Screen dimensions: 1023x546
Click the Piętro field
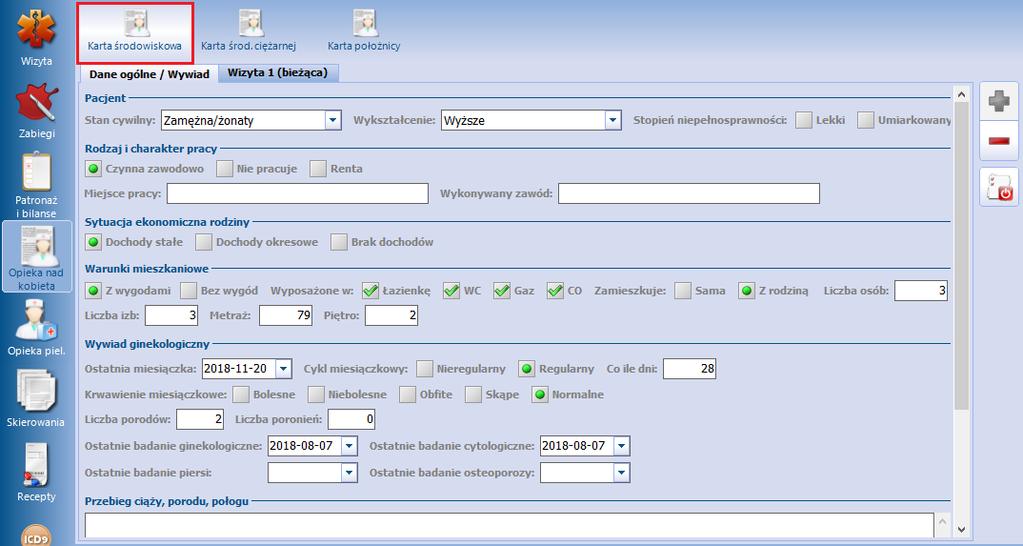(x=391, y=316)
